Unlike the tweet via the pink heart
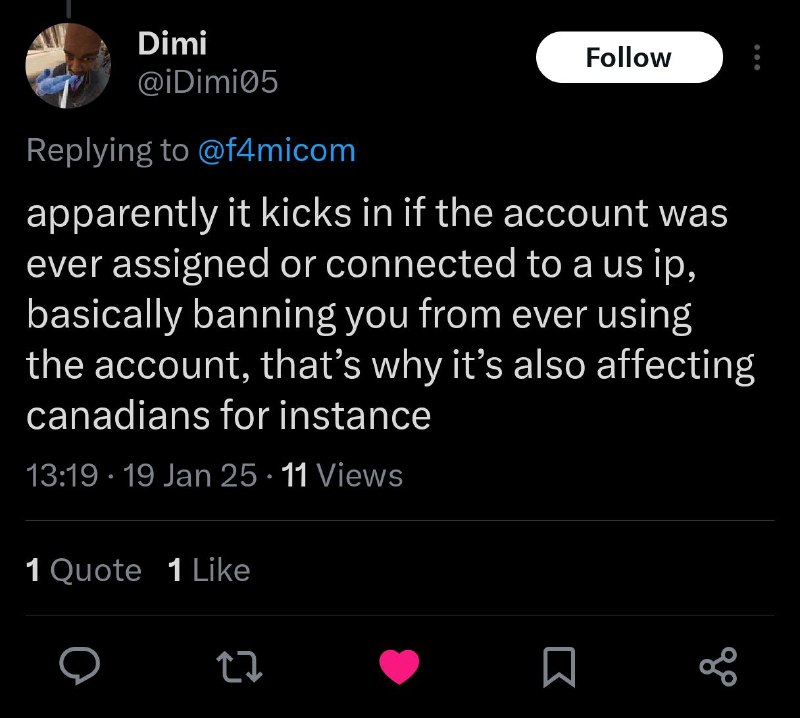800x718 pixels. click(x=399, y=667)
